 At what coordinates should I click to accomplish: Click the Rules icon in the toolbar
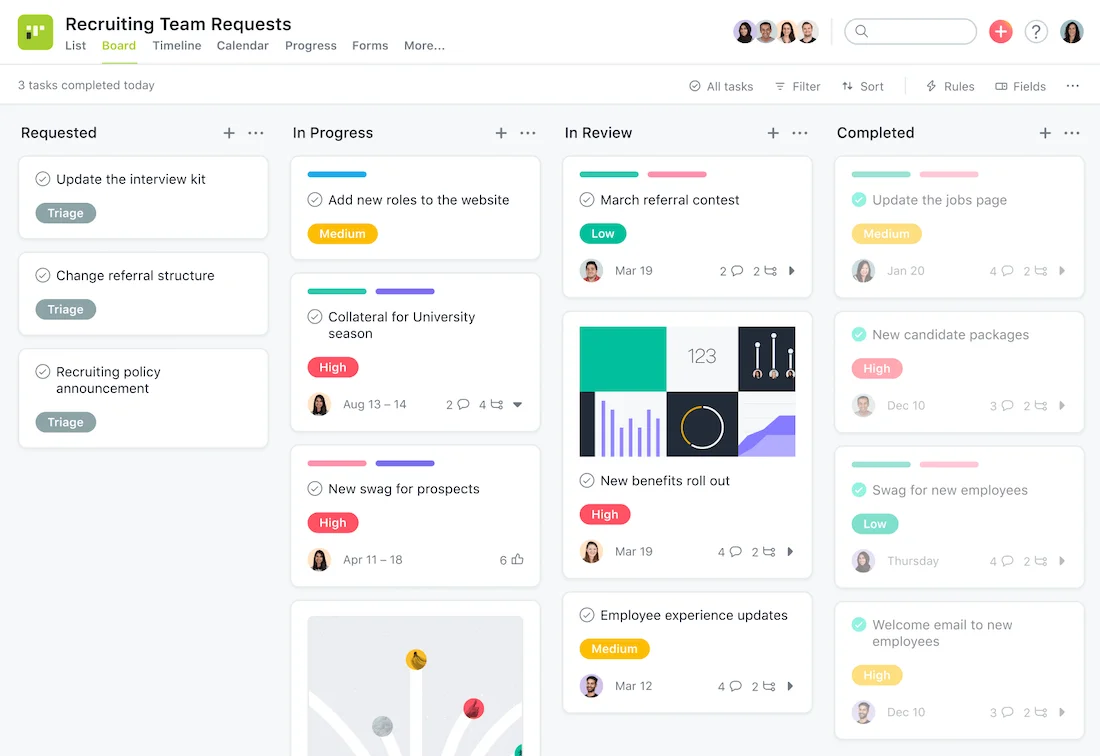(x=930, y=86)
